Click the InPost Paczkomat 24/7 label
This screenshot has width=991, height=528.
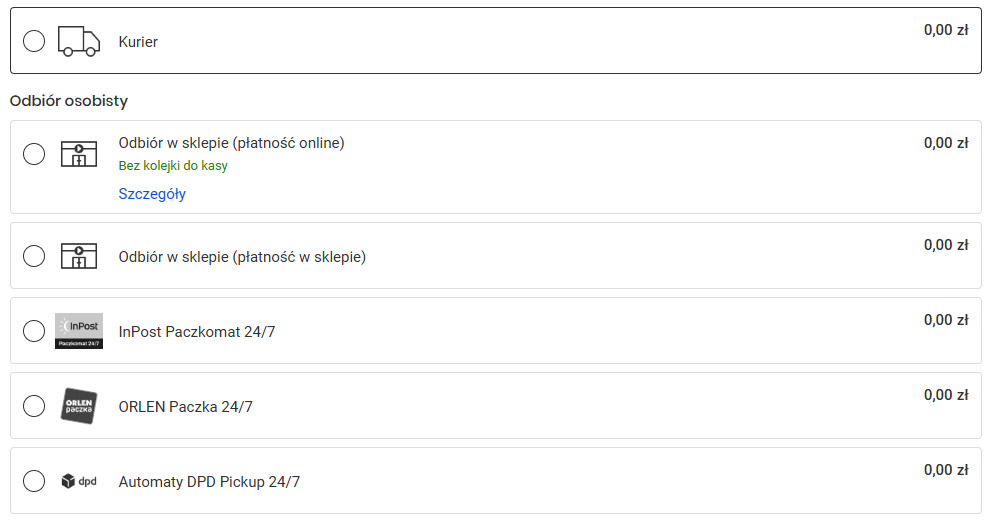pos(197,332)
